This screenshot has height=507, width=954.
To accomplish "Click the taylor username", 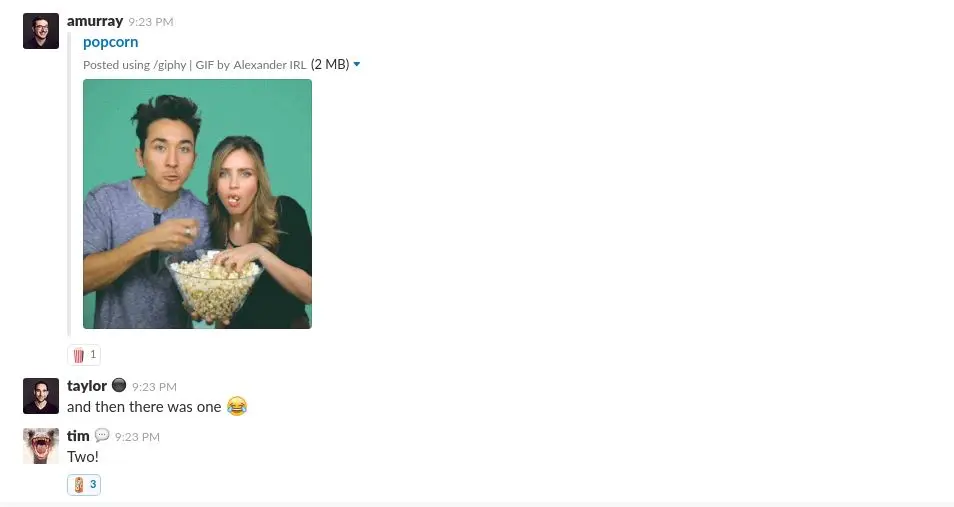I will pos(87,386).
